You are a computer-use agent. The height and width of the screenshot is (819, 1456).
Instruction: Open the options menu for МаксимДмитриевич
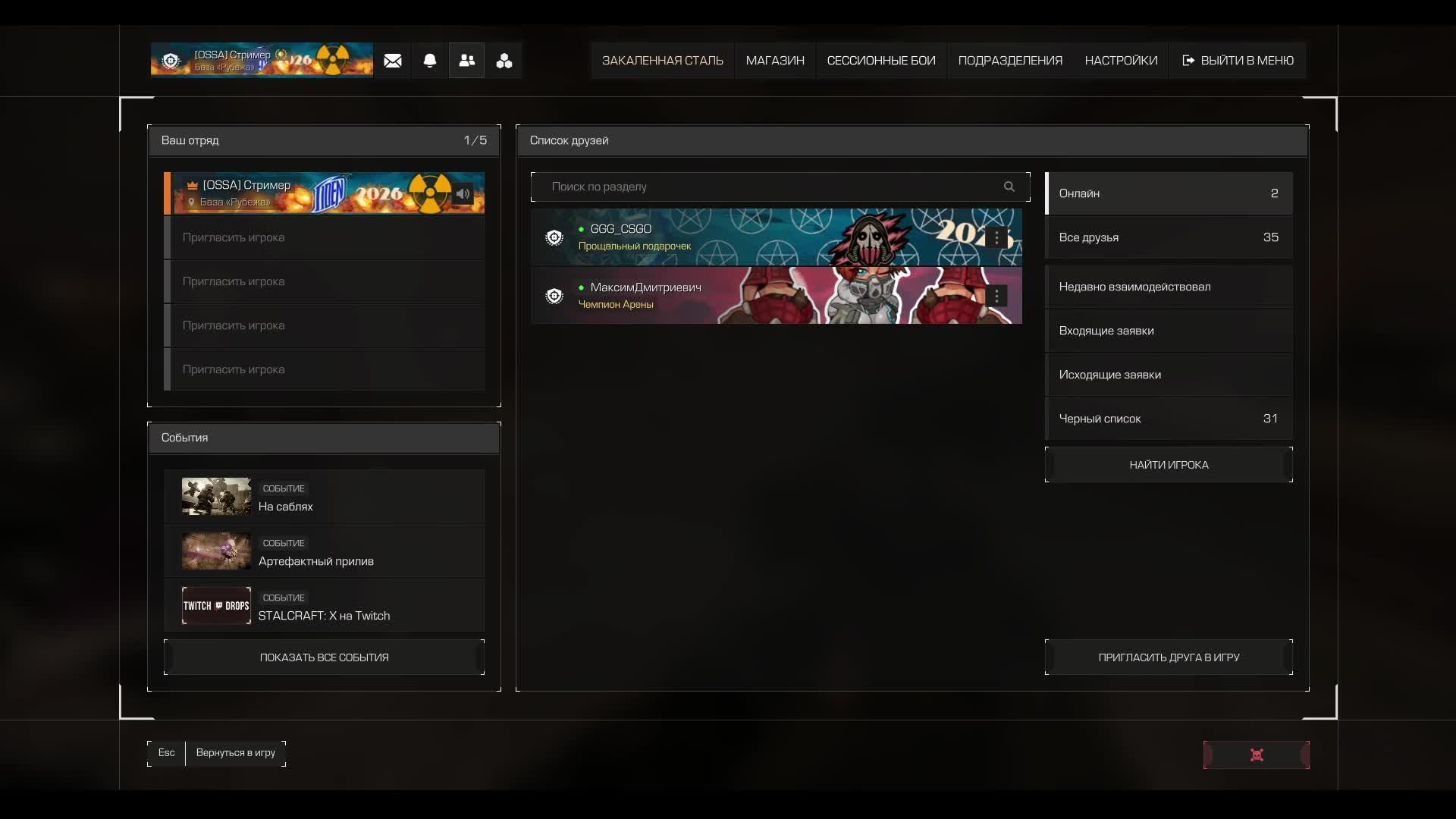996,296
